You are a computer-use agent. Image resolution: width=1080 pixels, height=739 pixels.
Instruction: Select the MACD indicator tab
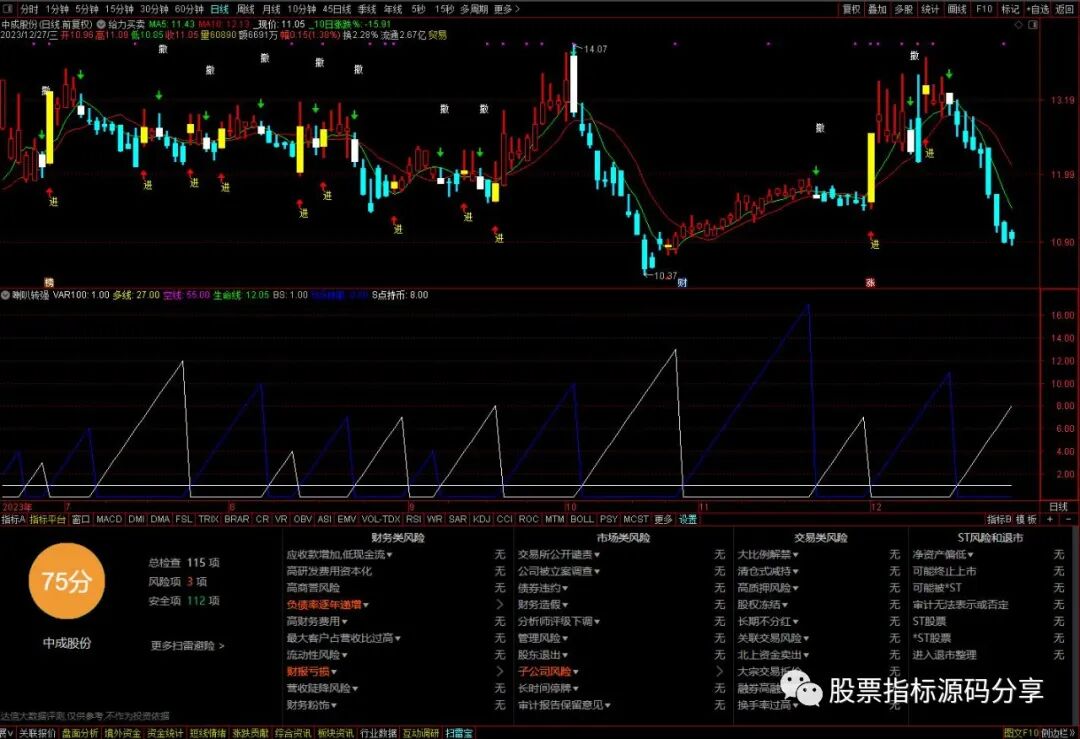click(109, 519)
